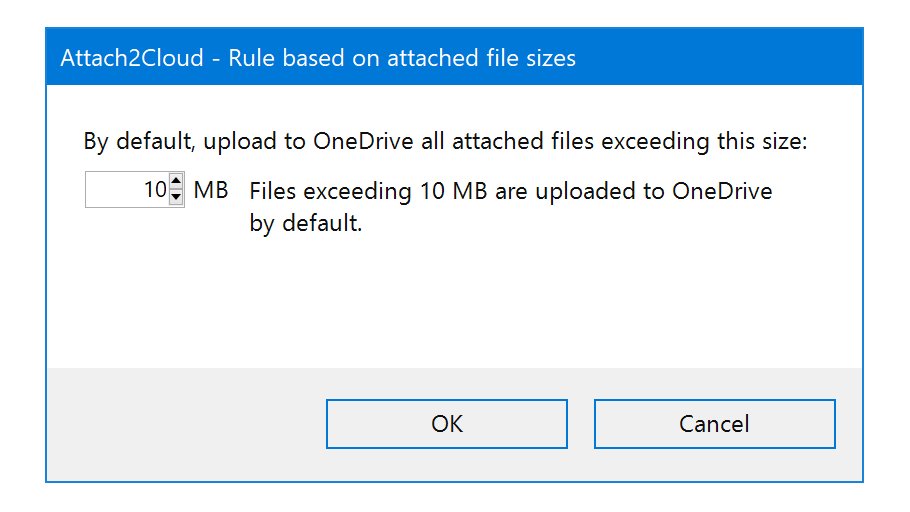
Task: Click the small downward triangle beside 10
Action: pyautogui.click(x=176, y=197)
